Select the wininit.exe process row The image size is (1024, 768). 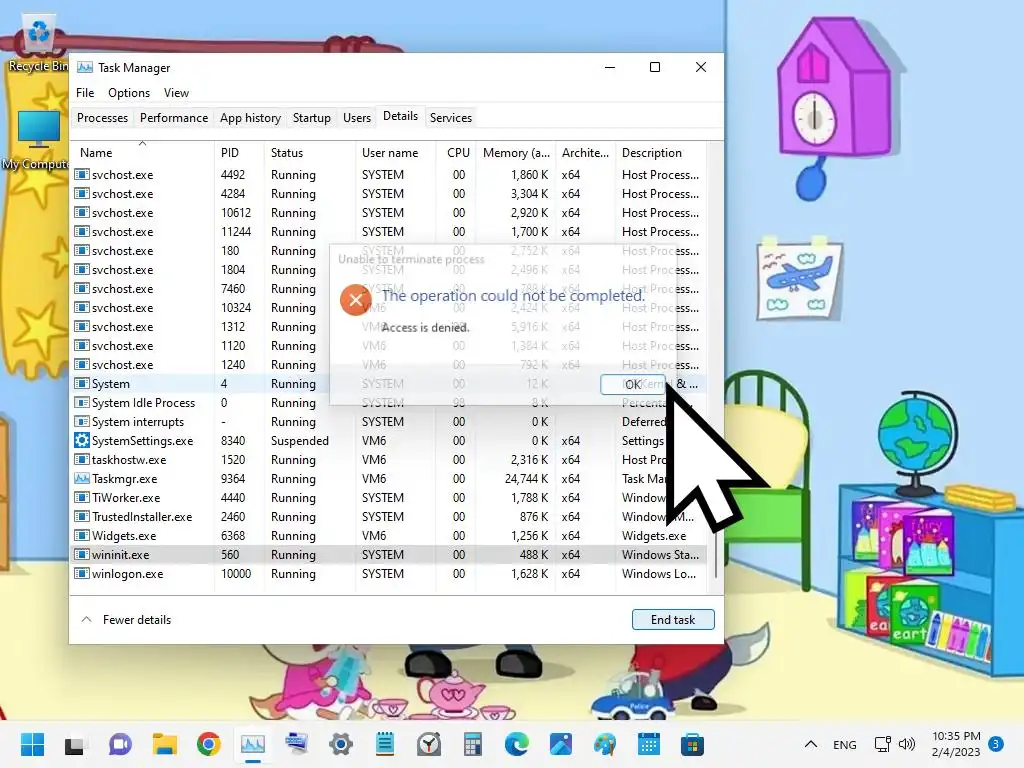[x=389, y=554]
